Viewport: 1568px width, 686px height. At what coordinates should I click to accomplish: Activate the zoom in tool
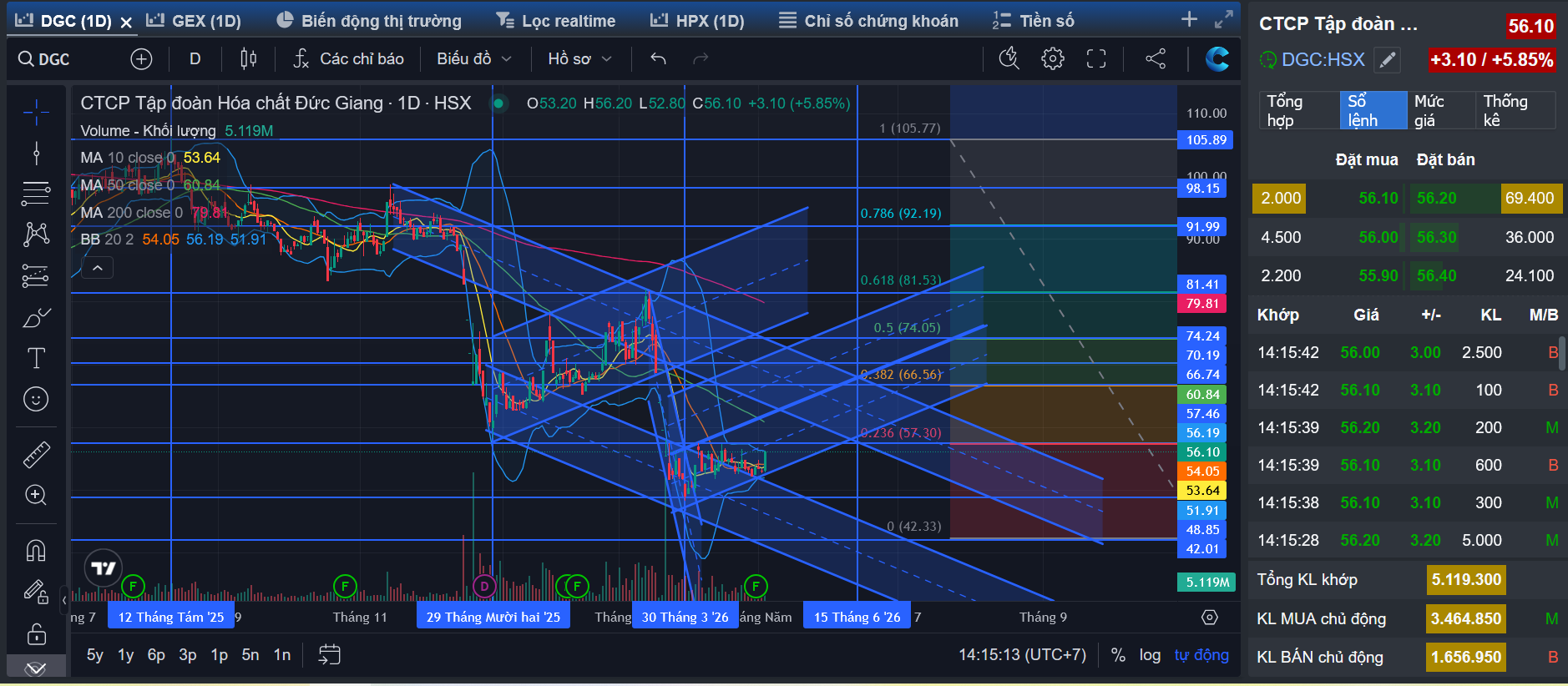pyautogui.click(x=36, y=495)
